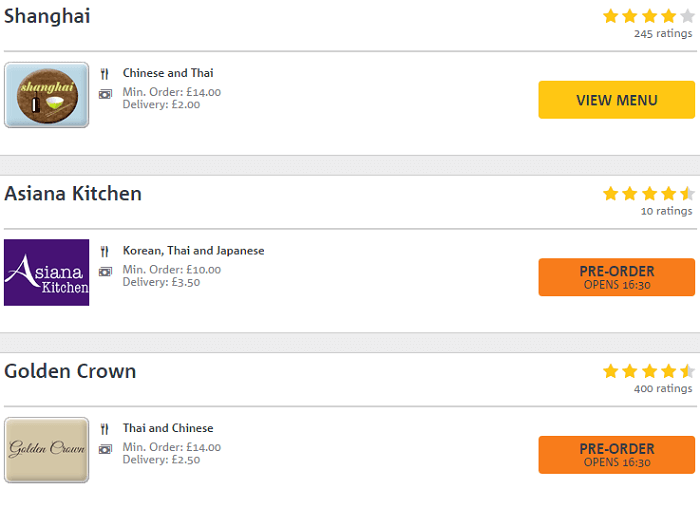Click Asiana Kitchen's cutlery cuisine icon
This screenshot has height=508, width=700.
pyautogui.click(x=104, y=251)
